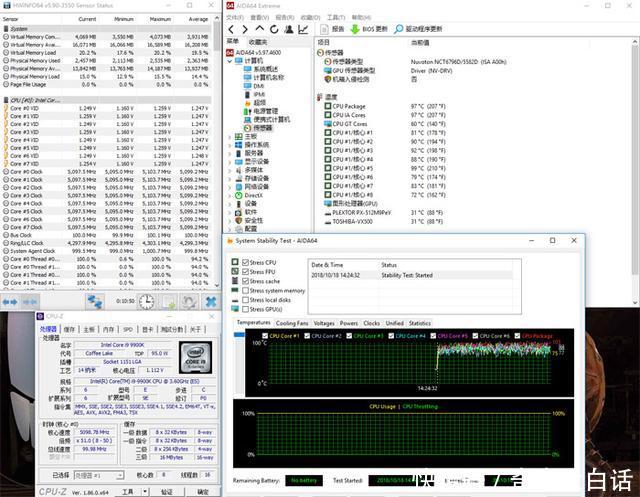Expand the 多媒体 tree node

[x=230, y=170]
